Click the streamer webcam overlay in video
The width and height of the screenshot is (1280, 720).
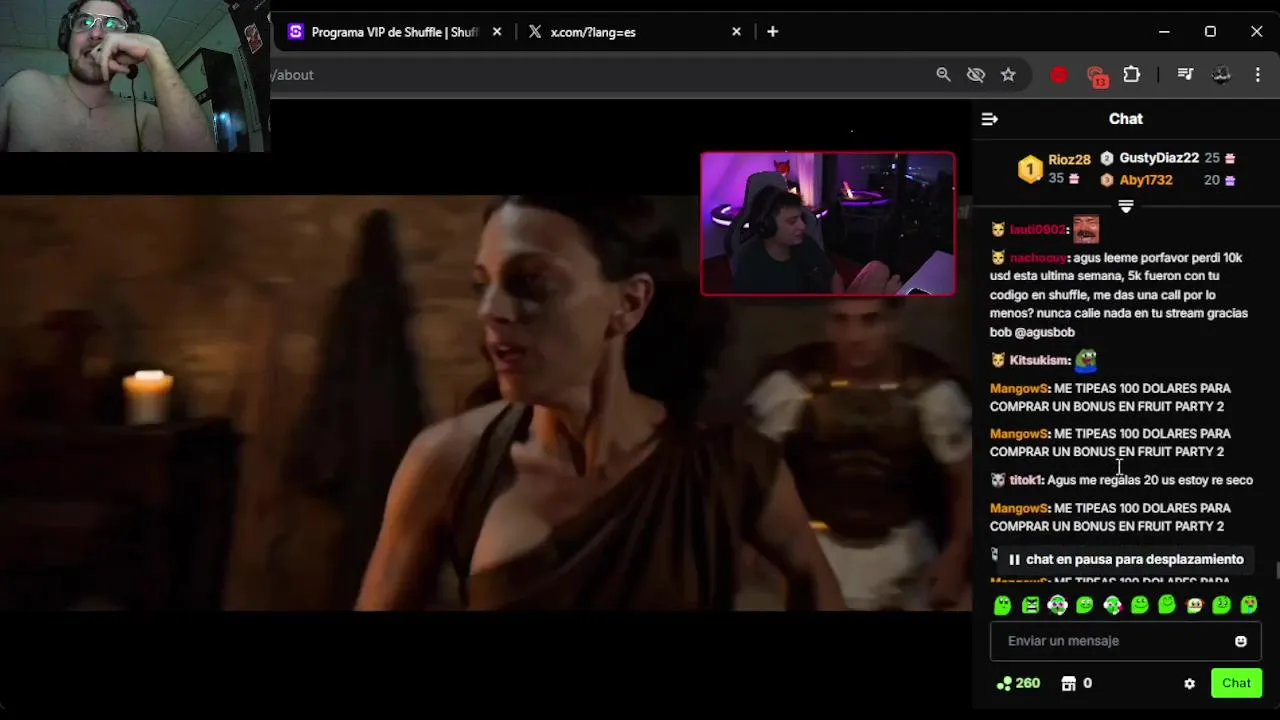tap(828, 224)
